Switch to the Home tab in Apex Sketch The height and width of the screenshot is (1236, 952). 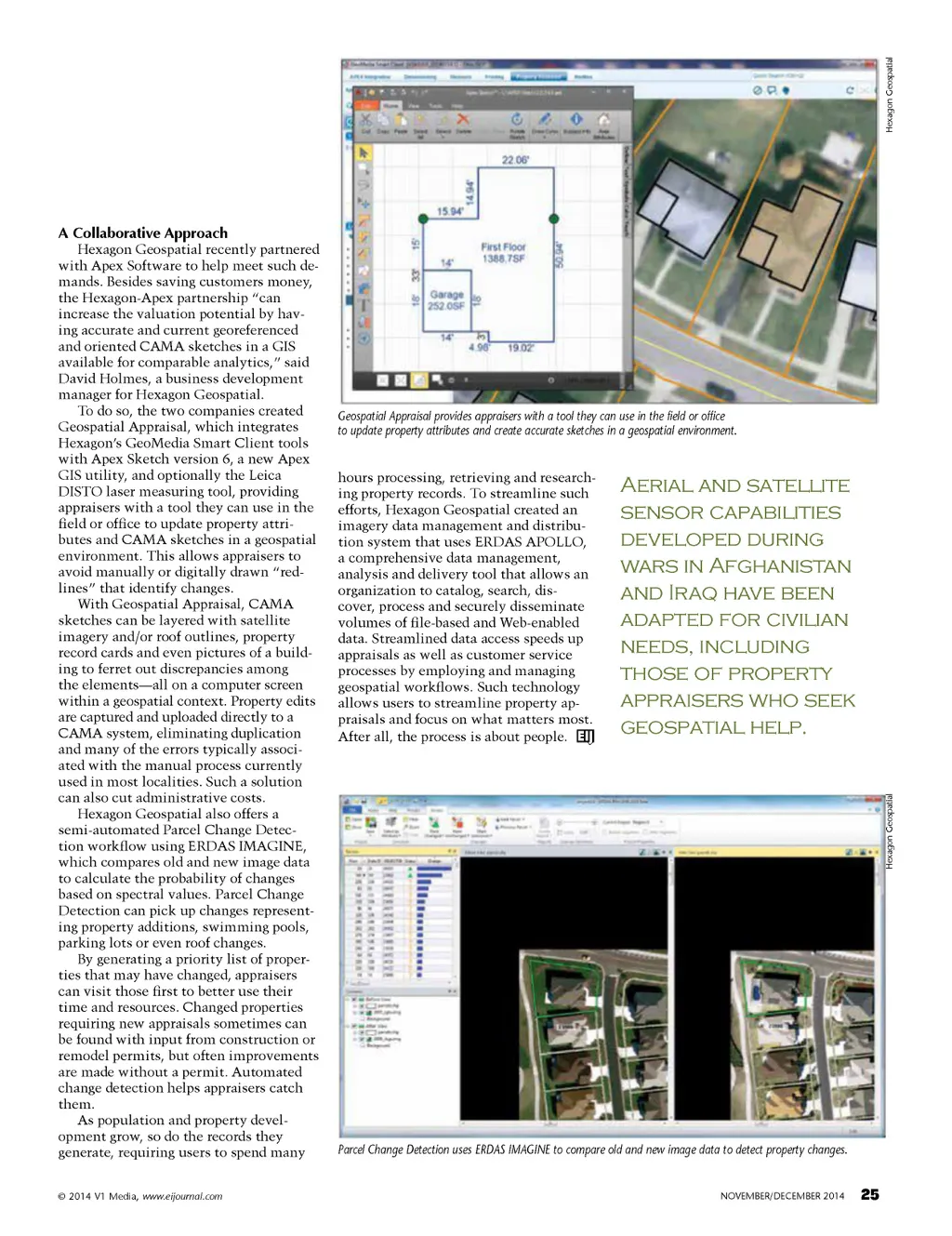click(x=390, y=106)
